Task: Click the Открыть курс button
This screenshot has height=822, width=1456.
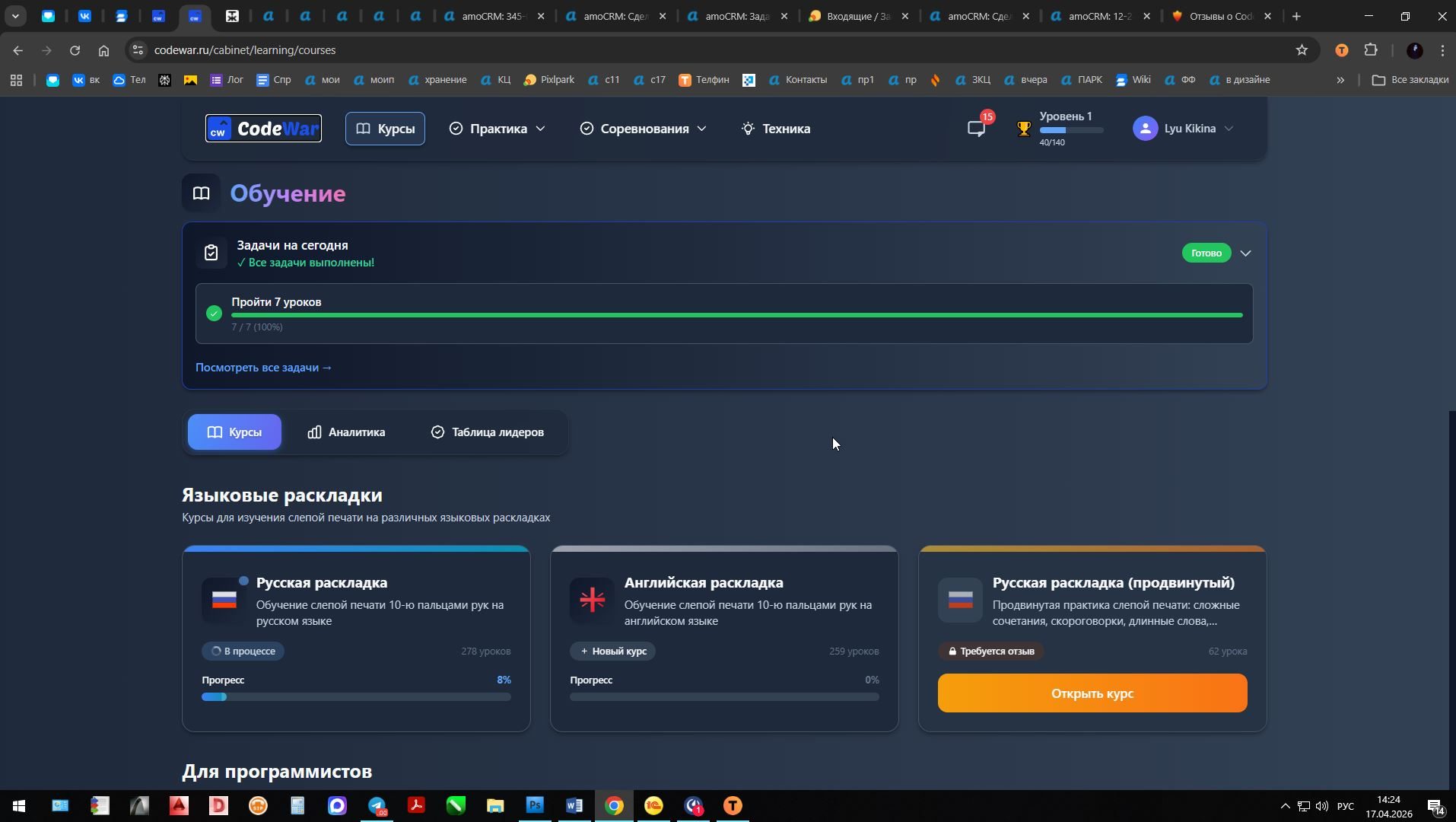Action: tap(1092, 693)
